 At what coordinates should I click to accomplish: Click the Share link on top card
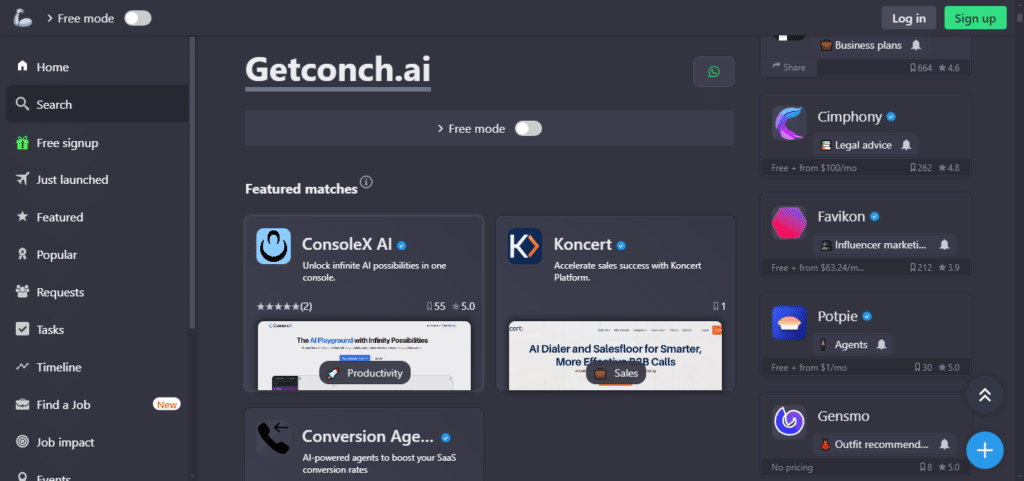click(788, 67)
